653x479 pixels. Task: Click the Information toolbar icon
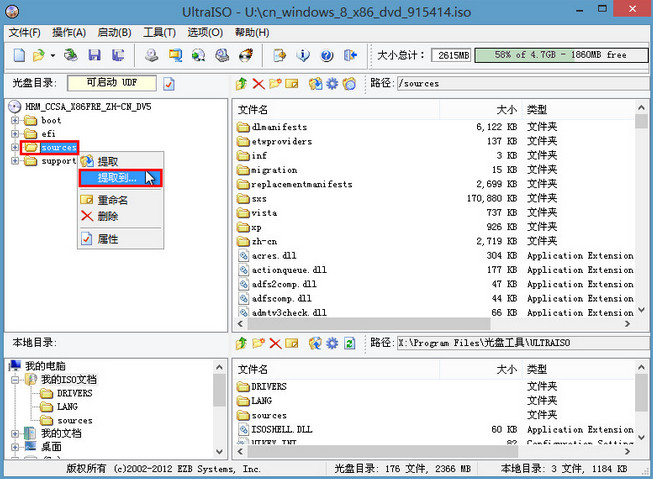(303, 55)
